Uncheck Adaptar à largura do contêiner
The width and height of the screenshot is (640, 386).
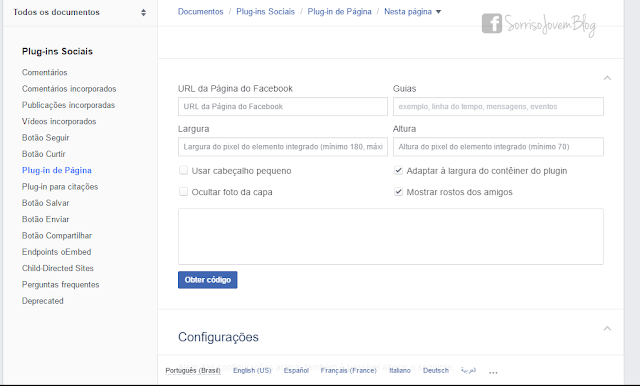398,171
